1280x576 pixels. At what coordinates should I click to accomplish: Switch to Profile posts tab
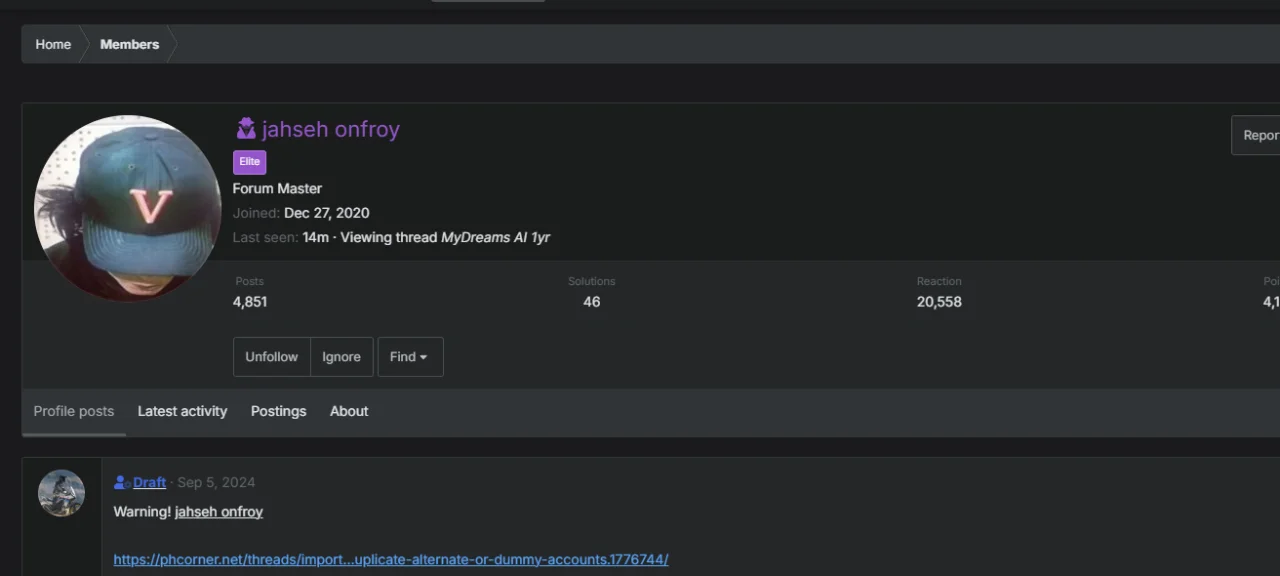74,411
